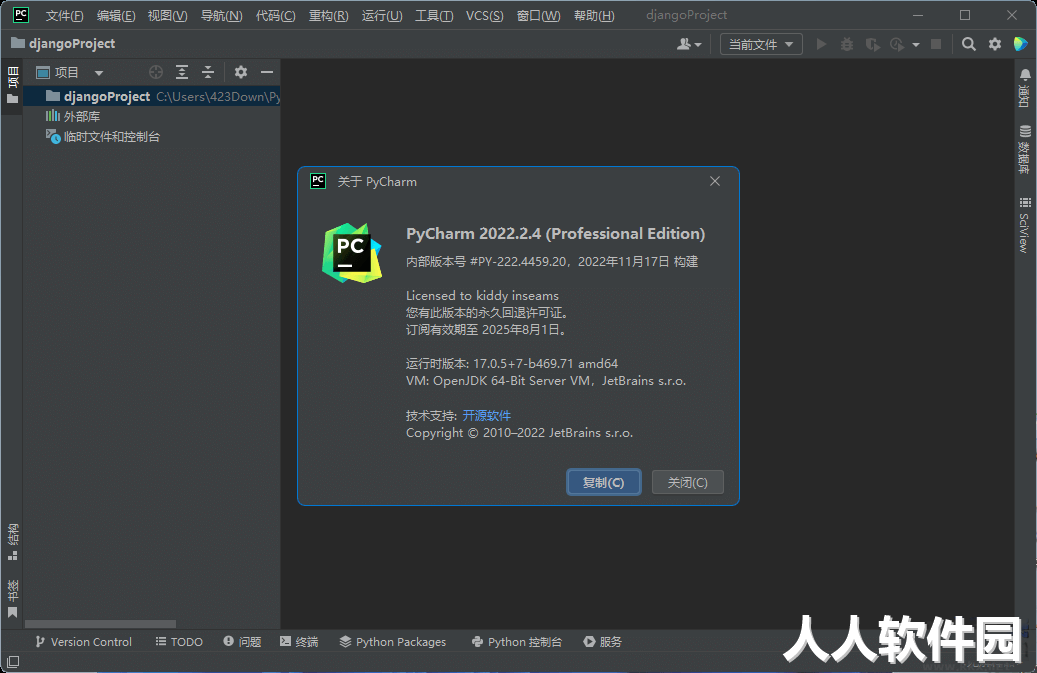Click the JetBrains Toolbox colorful icon
This screenshot has width=1037, height=673.
pos(1021,44)
